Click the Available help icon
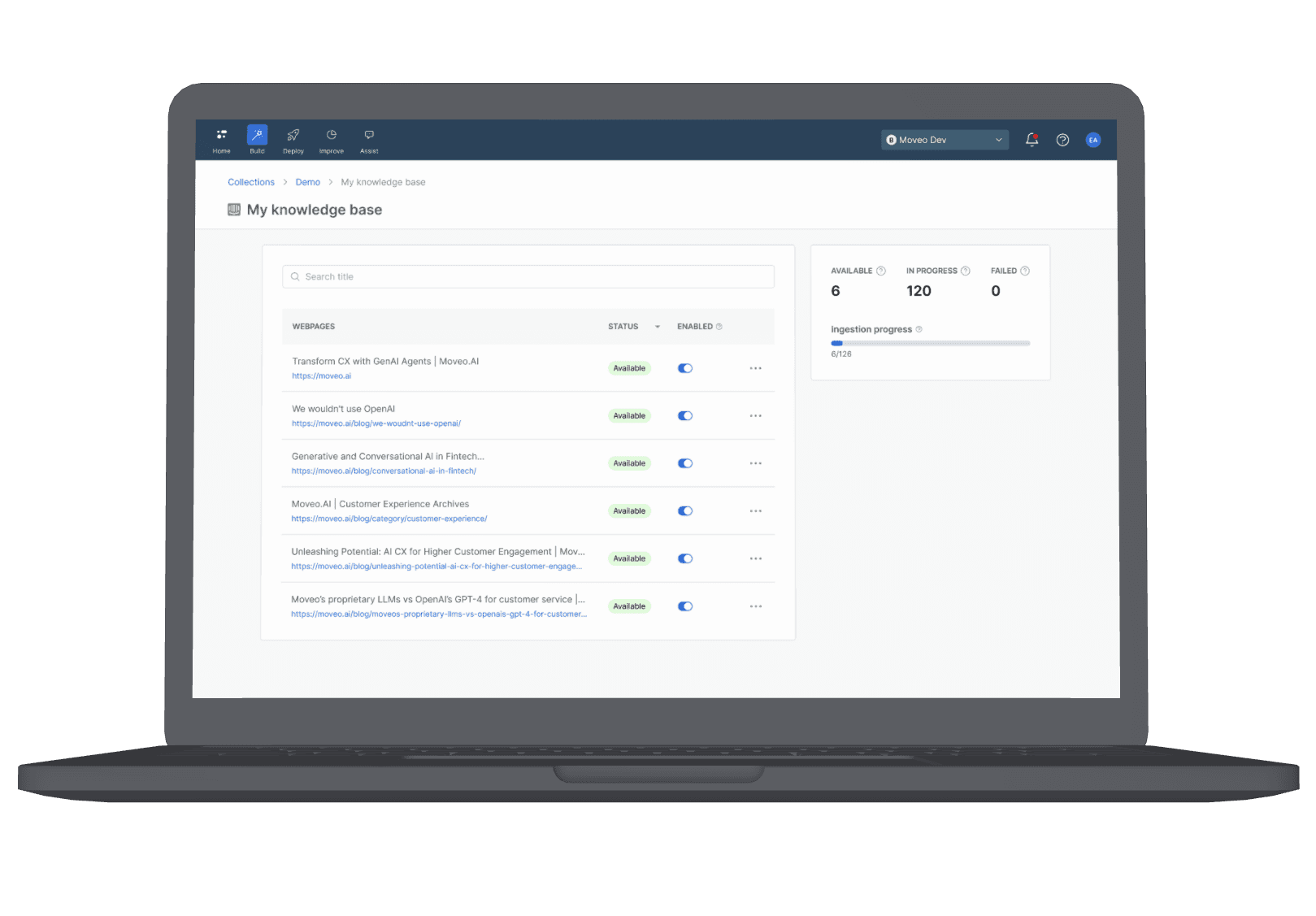Screen dimensions: 1316x916 (881, 271)
